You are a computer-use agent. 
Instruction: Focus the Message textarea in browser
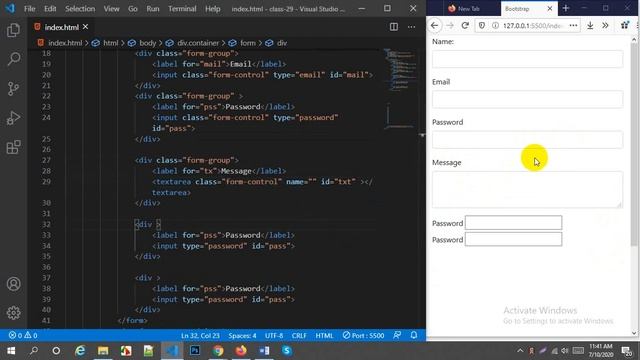[527, 189]
